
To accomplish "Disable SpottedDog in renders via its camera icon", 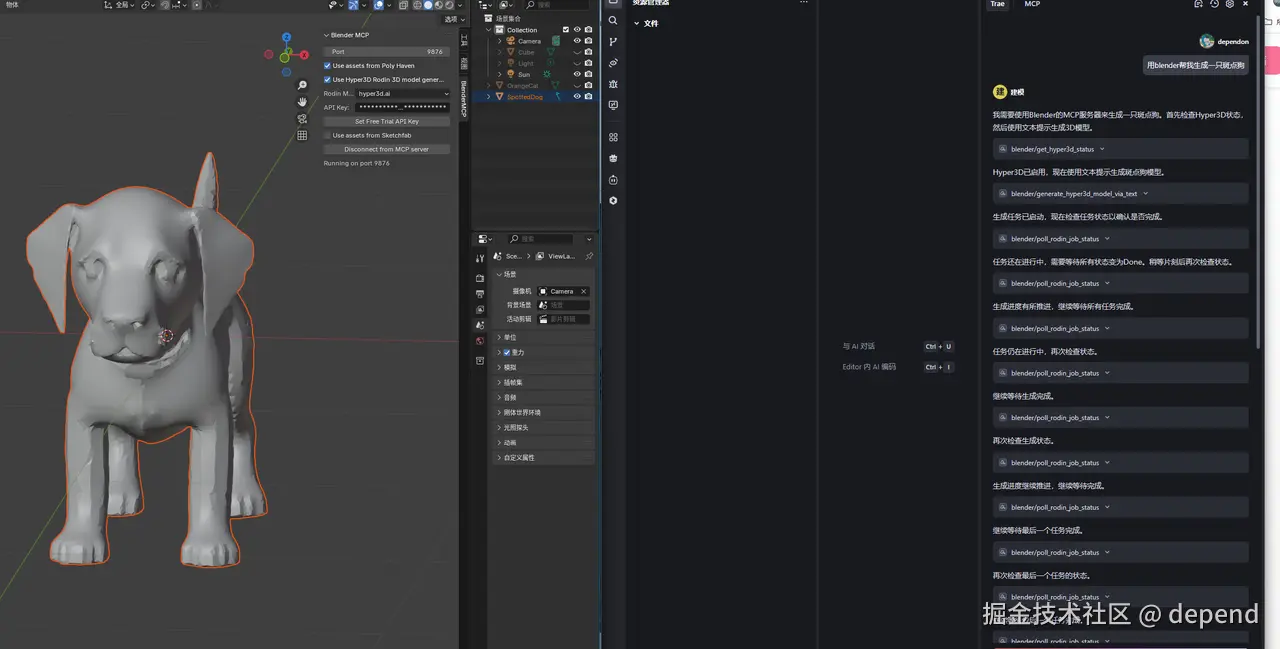I will coord(588,96).
